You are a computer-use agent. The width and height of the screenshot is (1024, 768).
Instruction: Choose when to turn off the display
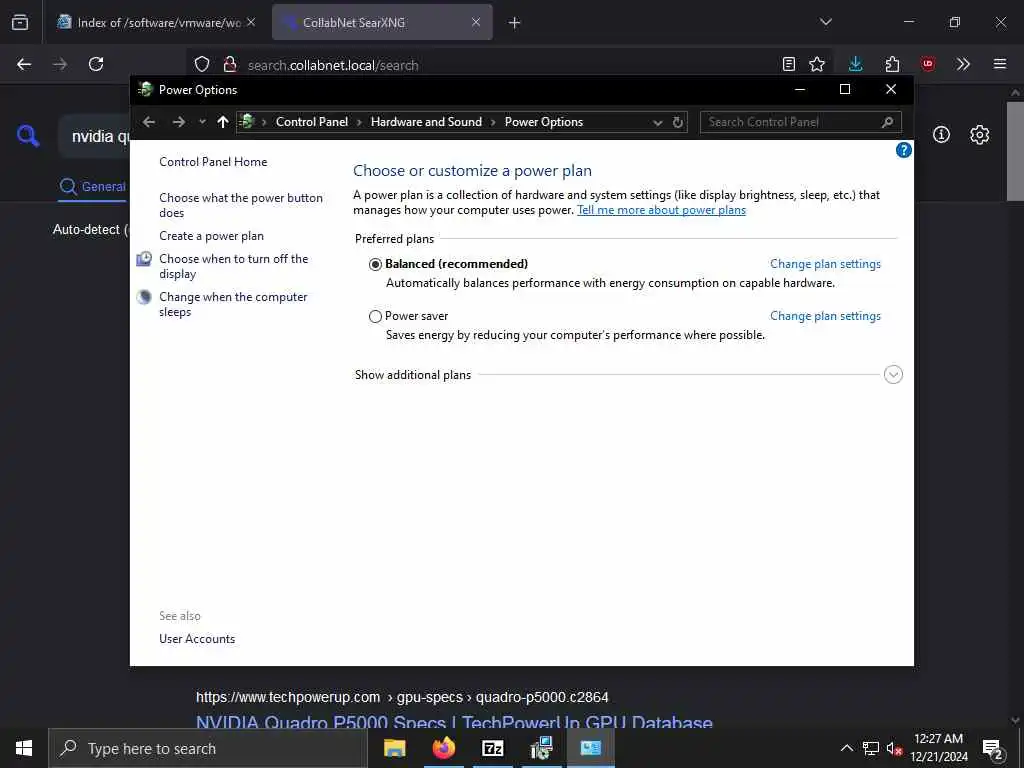(x=233, y=266)
